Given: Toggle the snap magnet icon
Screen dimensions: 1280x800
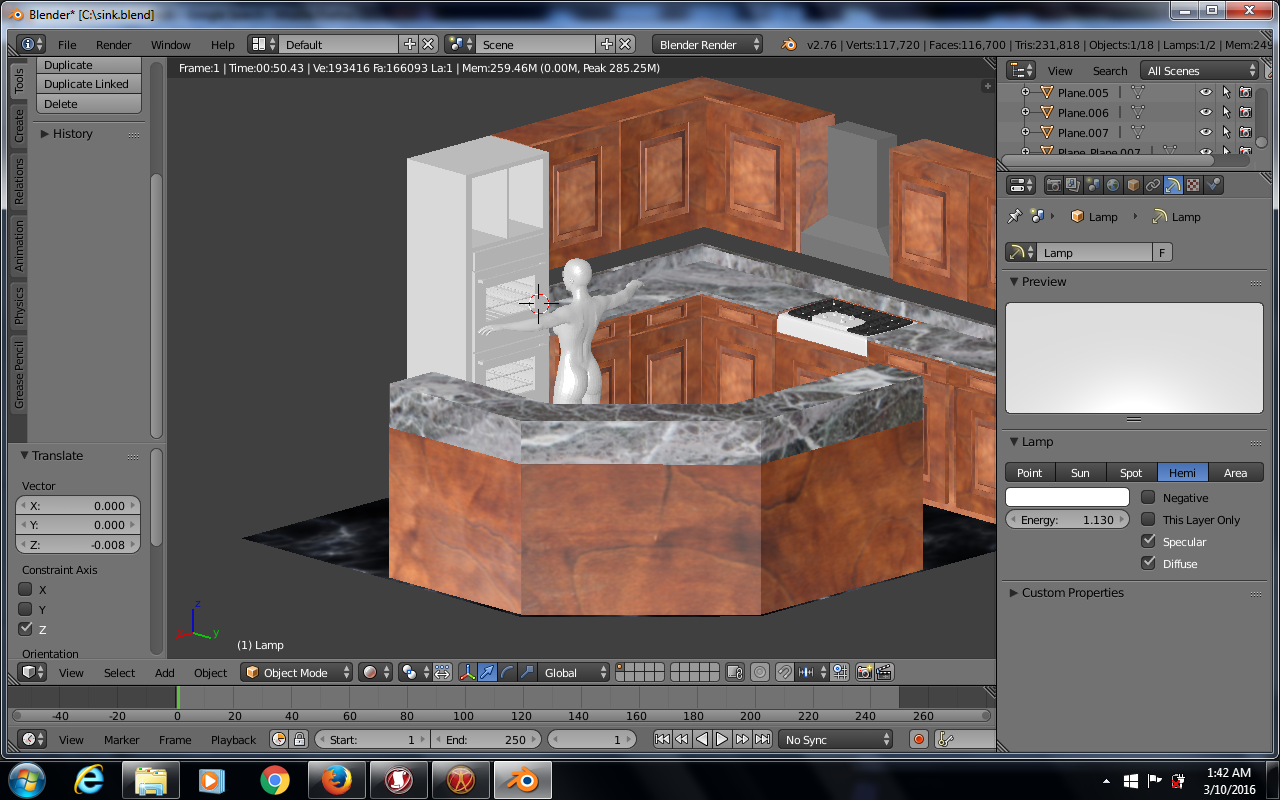Looking at the screenshot, I should (x=785, y=672).
